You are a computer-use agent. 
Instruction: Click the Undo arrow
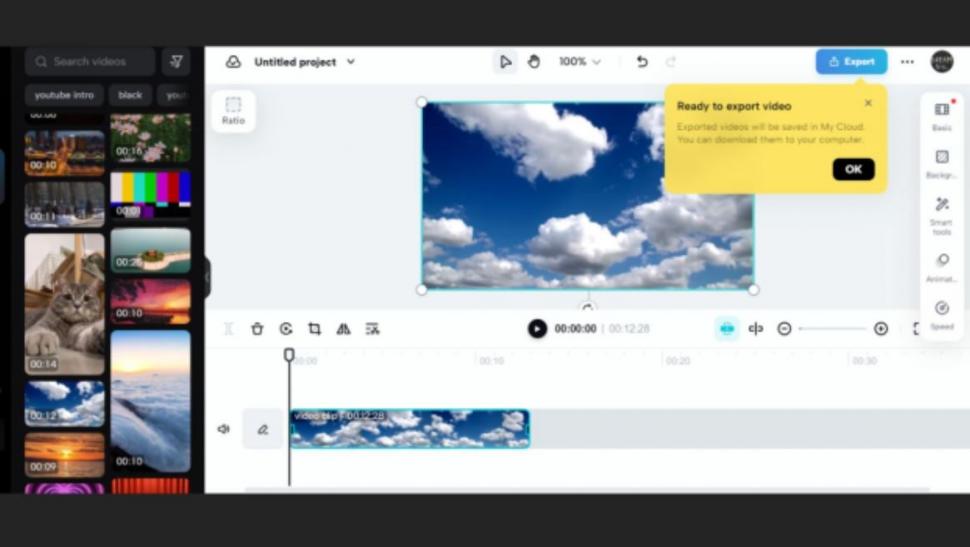pos(642,62)
